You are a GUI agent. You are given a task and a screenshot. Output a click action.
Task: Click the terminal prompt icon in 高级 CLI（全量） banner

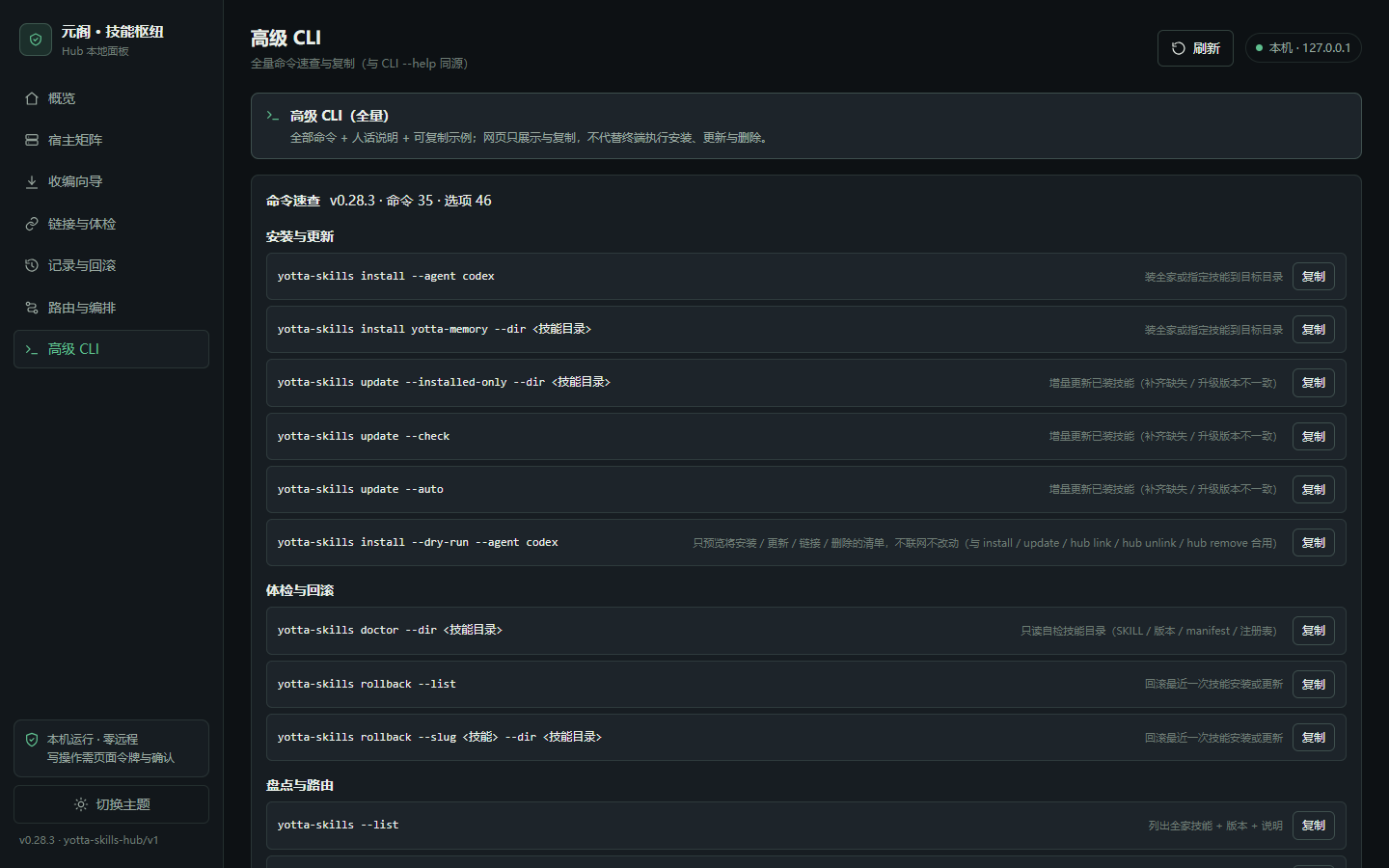[273, 116]
